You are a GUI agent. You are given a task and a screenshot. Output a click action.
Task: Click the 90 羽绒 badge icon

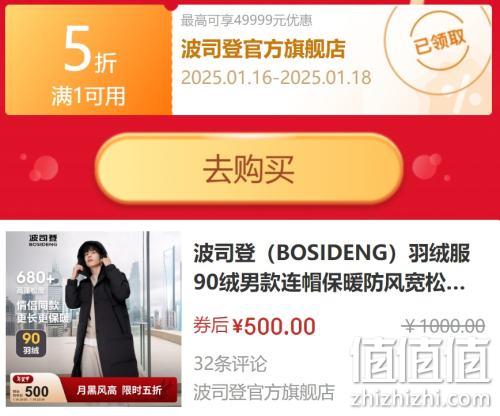(31, 343)
